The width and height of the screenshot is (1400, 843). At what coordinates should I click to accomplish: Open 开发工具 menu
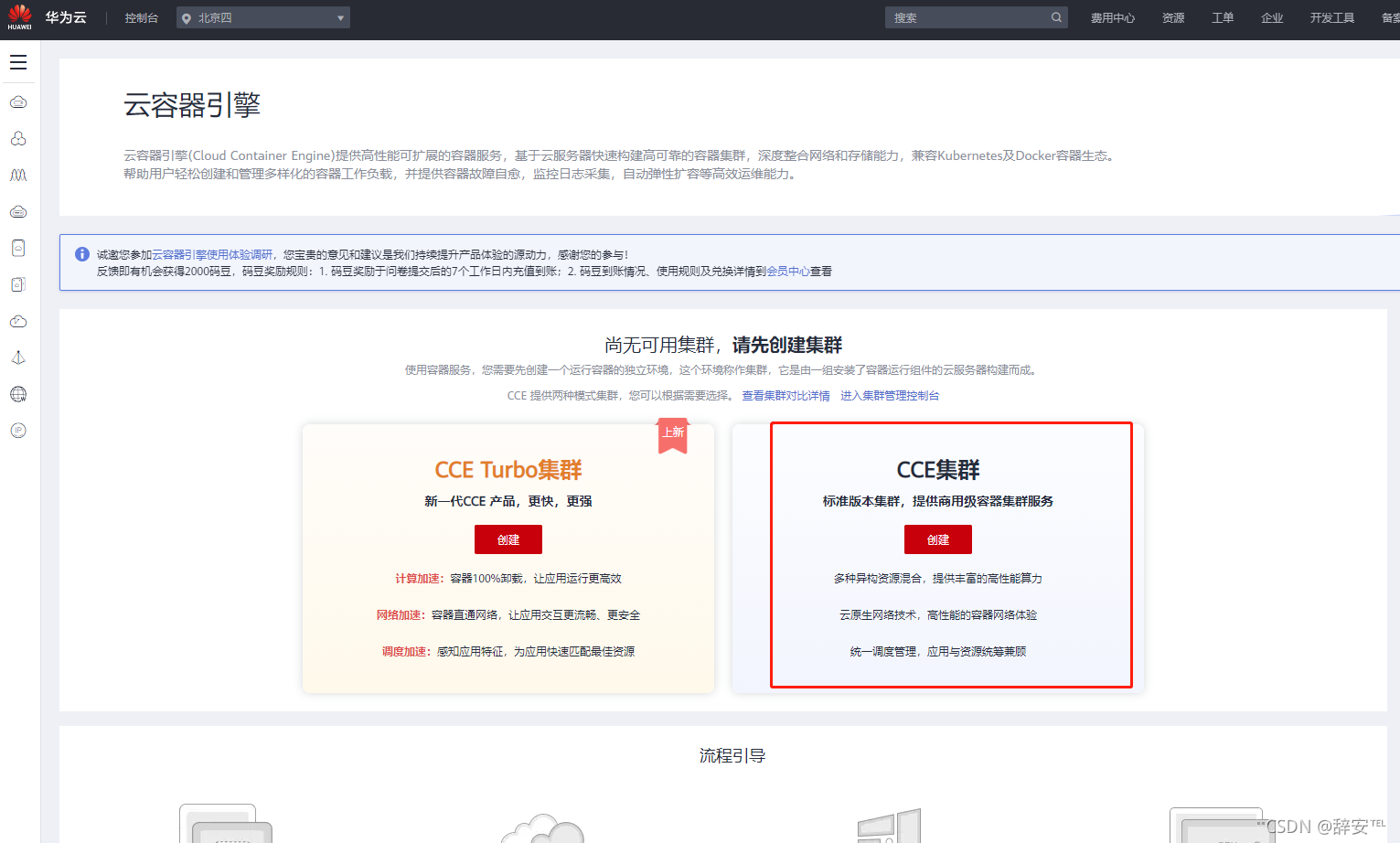tap(1332, 17)
